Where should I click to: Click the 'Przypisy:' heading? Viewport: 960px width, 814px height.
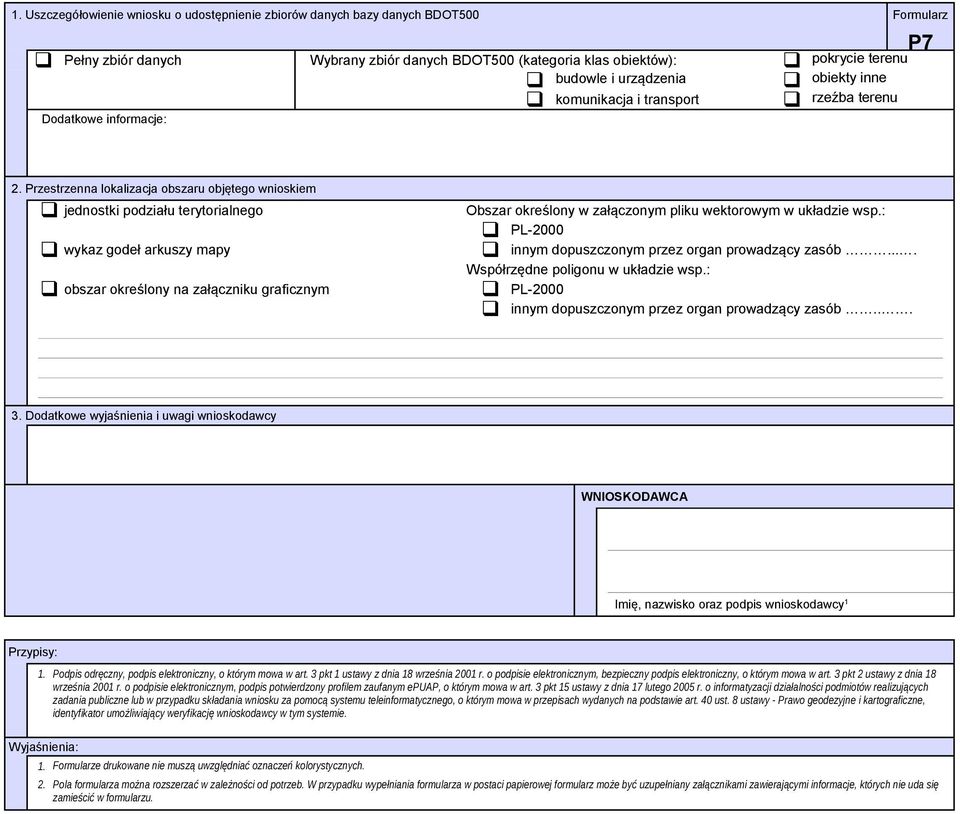(x=32, y=652)
